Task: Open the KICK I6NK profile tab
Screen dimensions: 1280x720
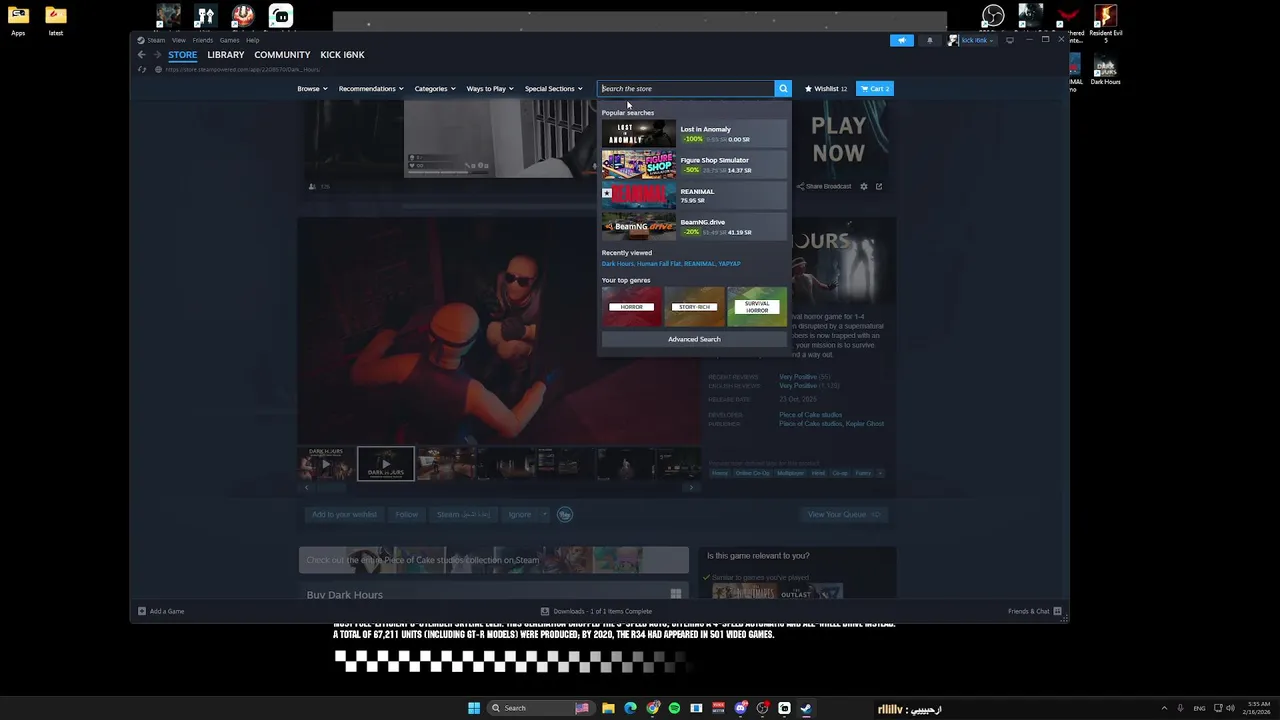Action: click(342, 55)
